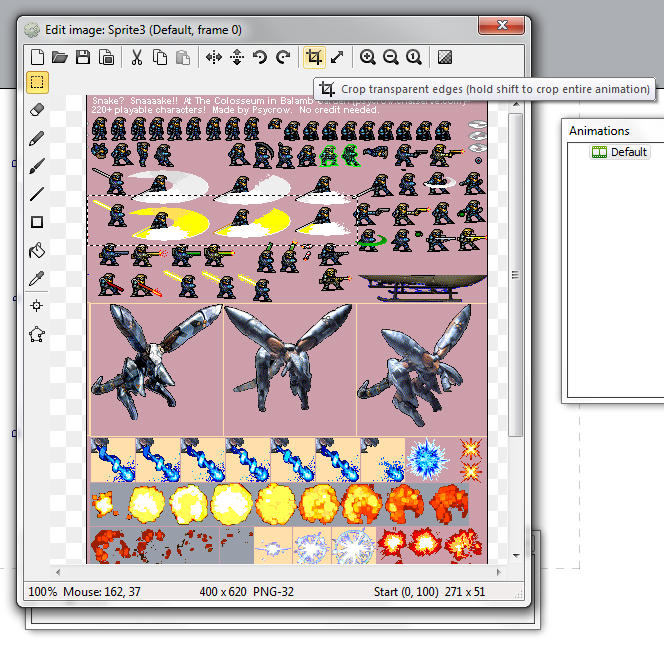Close the Edit image window
Screen dimensions: 664x645
501,25
